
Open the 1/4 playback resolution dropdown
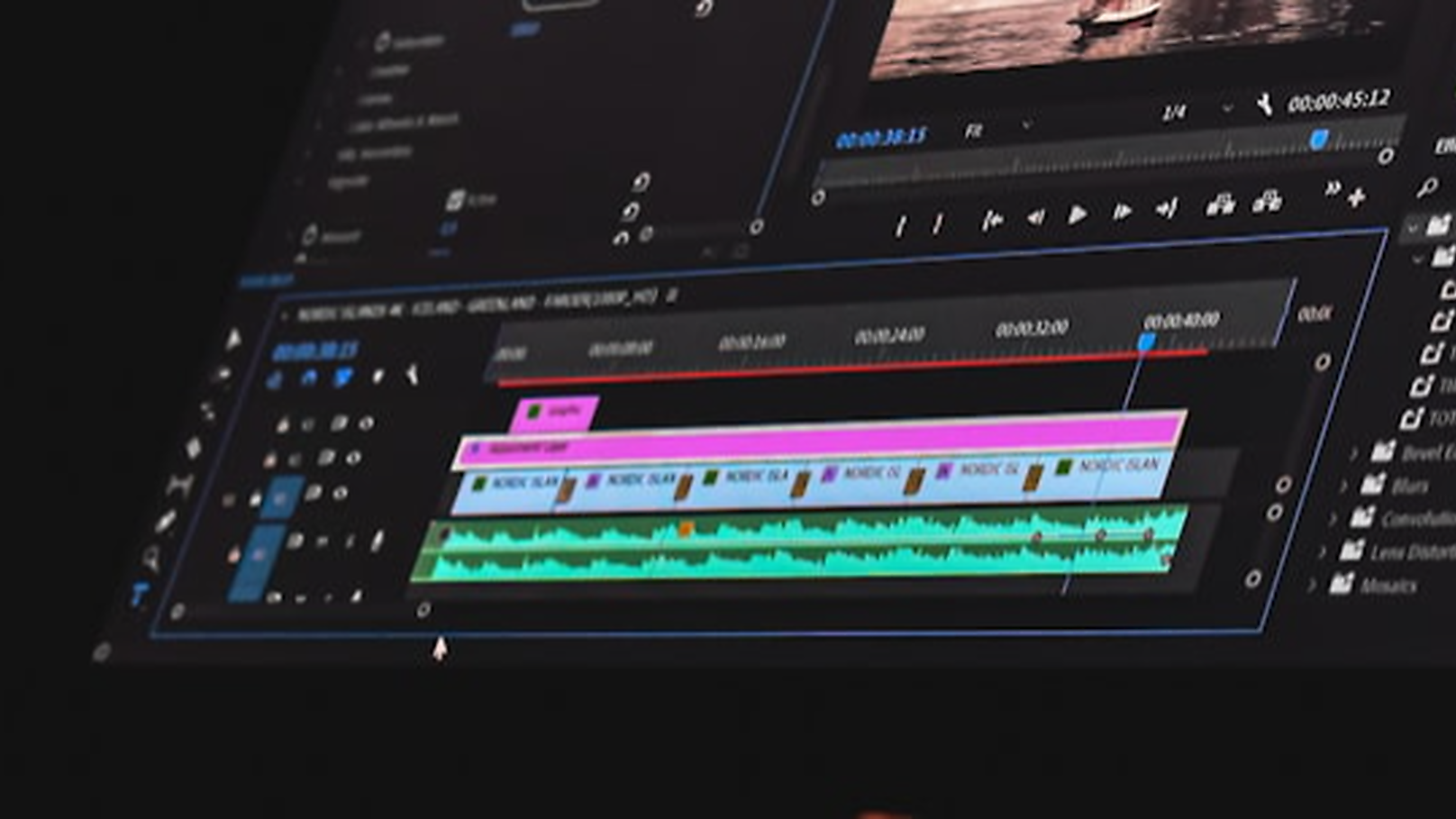tap(1197, 111)
